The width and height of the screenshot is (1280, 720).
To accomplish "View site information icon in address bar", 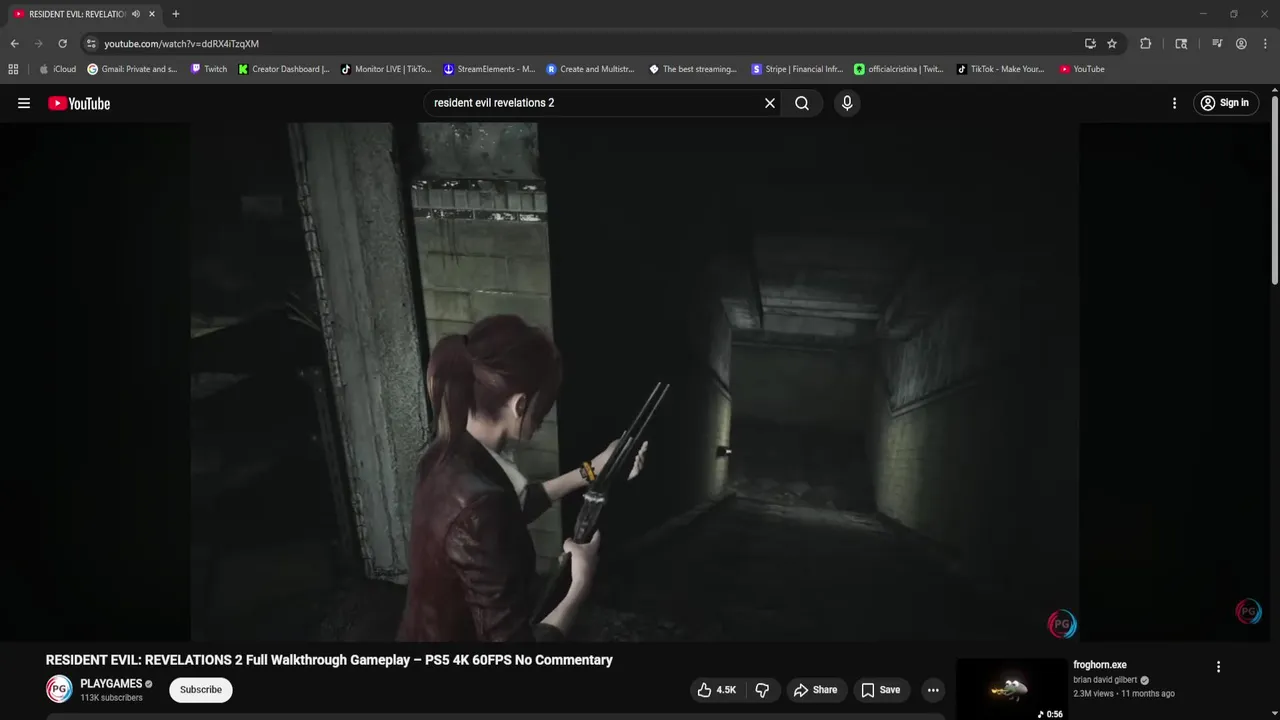I will tap(91, 44).
